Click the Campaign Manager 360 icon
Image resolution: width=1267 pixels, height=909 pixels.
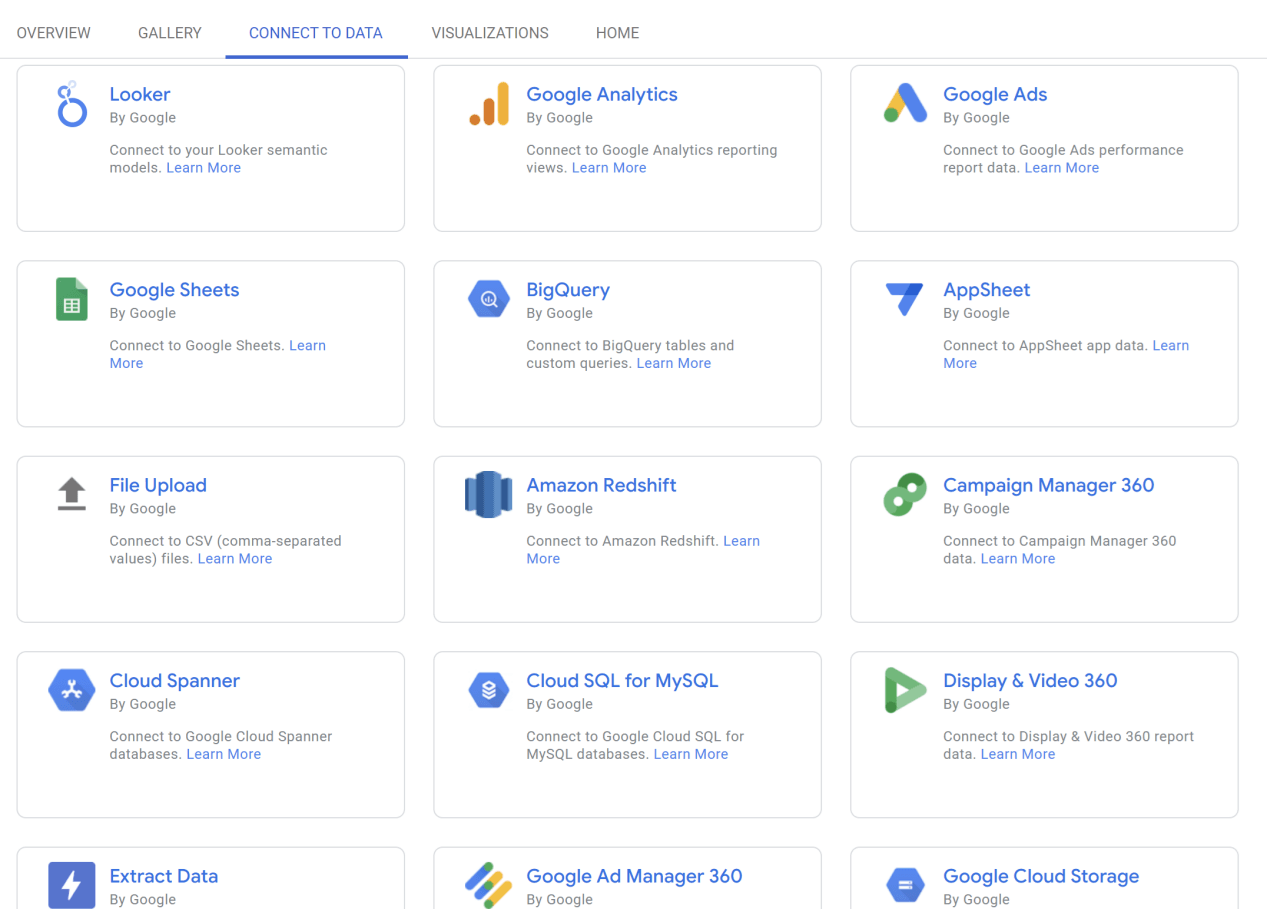click(905, 495)
